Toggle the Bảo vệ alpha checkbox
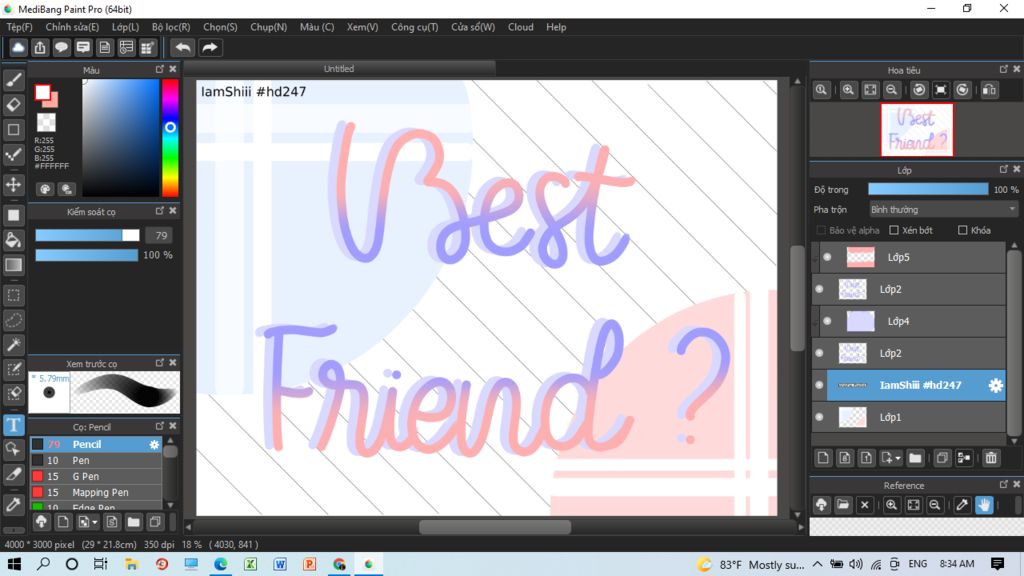This screenshot has width=1024, height=576. click(x=821, y=231)
